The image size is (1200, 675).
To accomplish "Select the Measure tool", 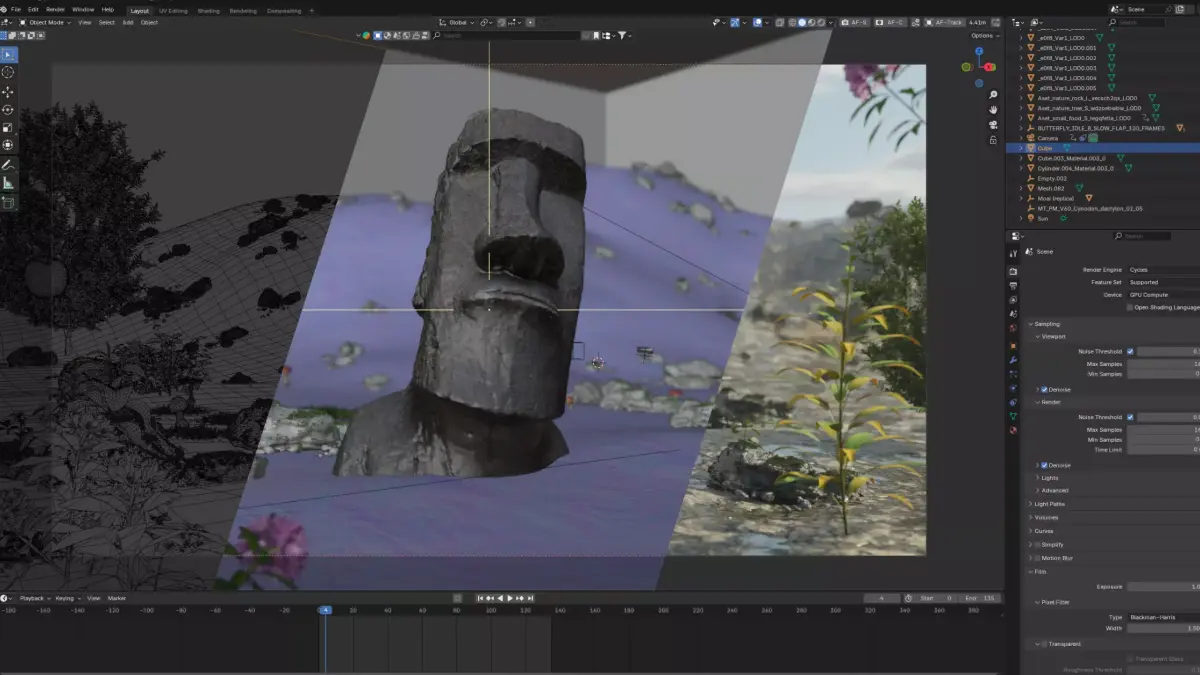I will pyautogui.click(x=8, y=183).
